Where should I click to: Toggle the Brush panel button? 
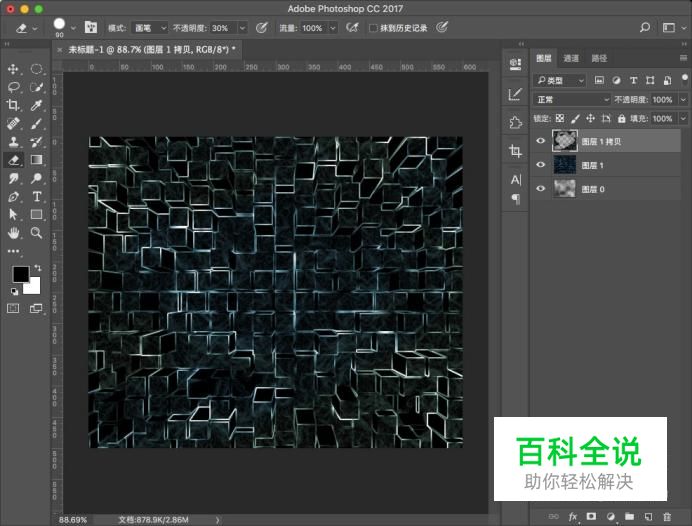[x=91, y=27]
